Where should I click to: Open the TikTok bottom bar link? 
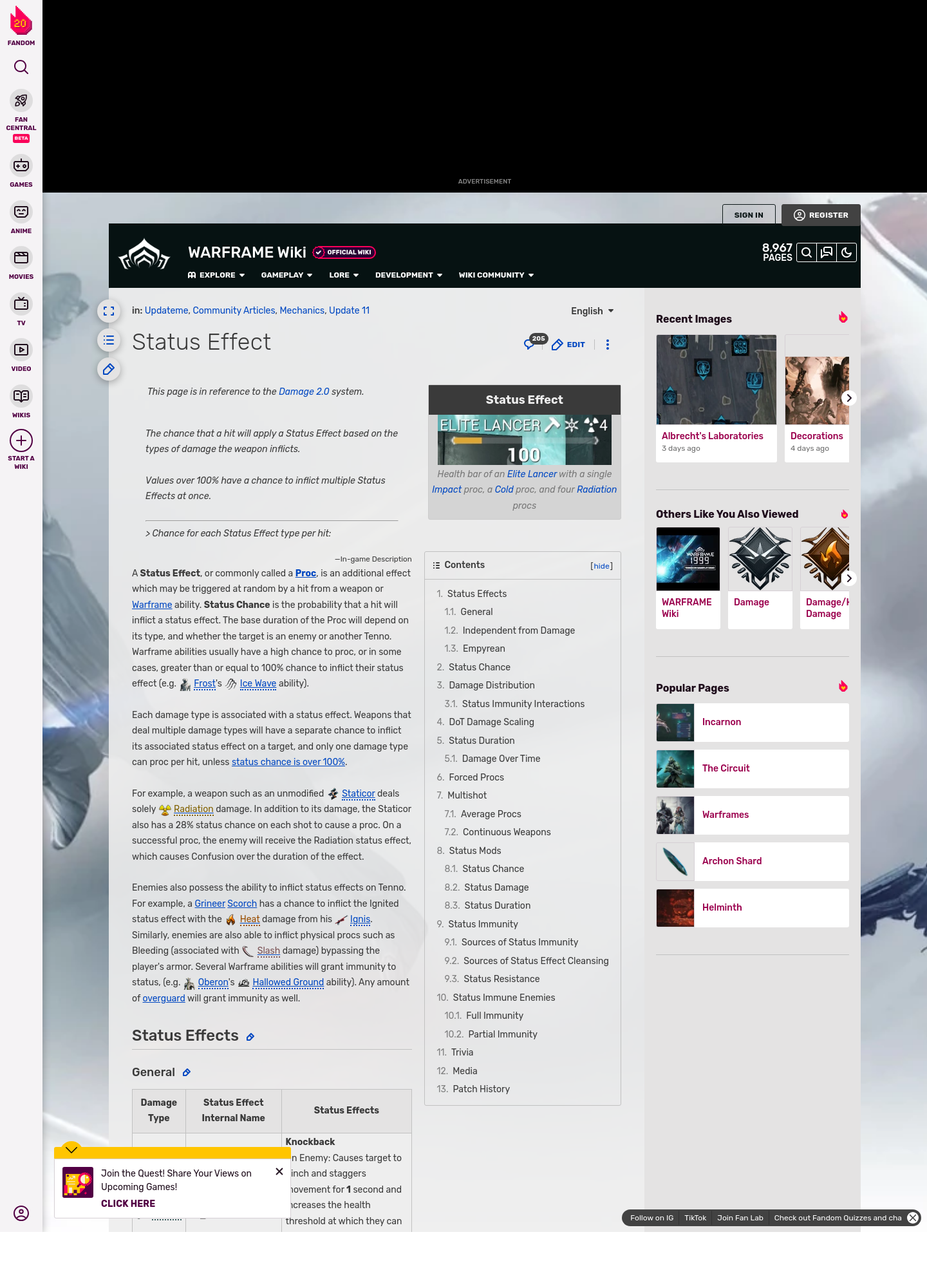pyautogui.click(x=695, y=1218)
